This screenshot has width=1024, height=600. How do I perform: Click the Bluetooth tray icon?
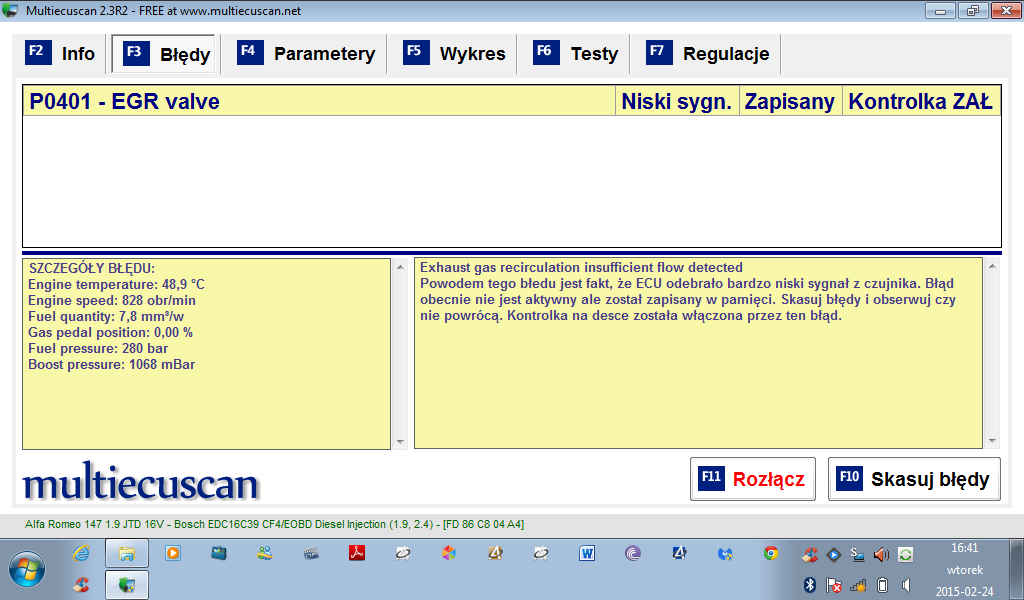810,585
